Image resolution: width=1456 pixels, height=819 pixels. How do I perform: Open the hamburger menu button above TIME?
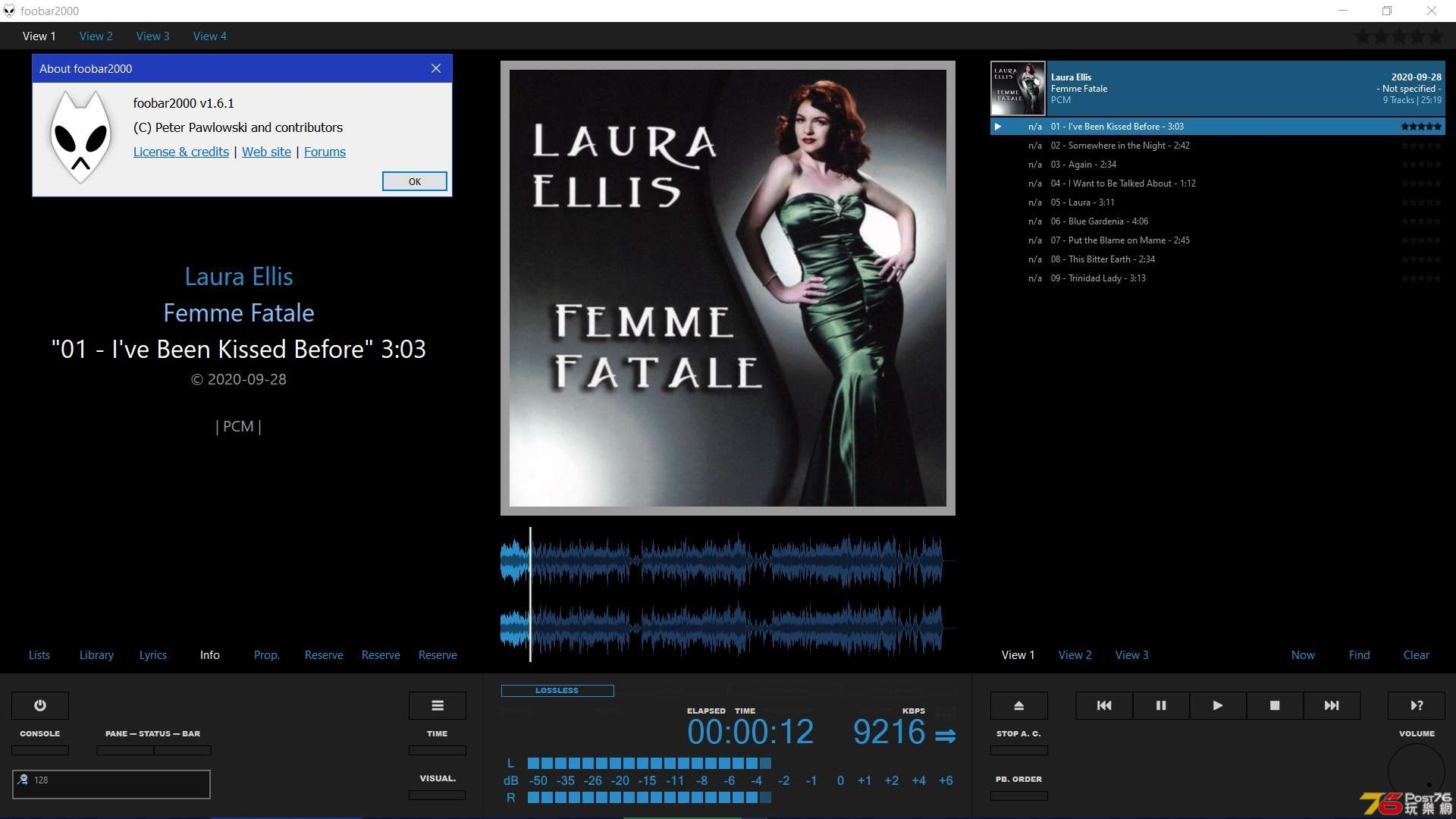coord(438,705)
